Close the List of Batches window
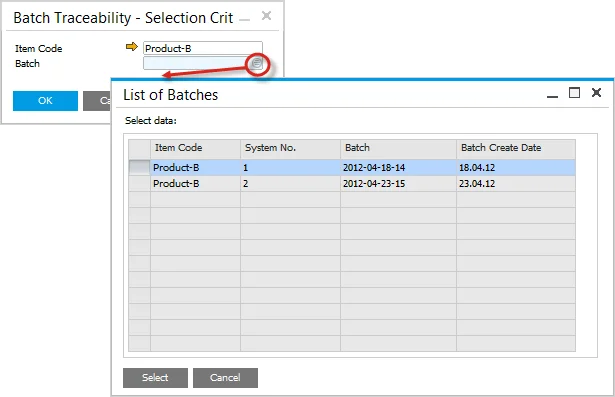 (x=596, y=93)
